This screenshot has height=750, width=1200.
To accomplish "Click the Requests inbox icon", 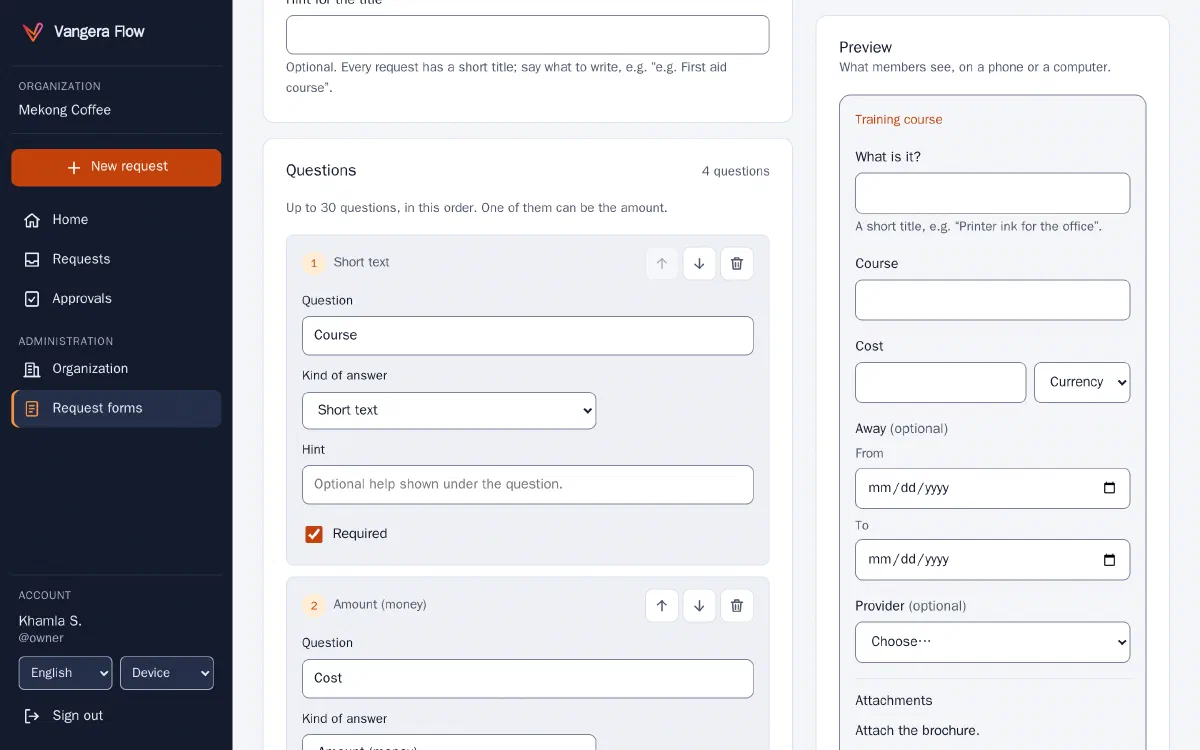I will point(32,260).
